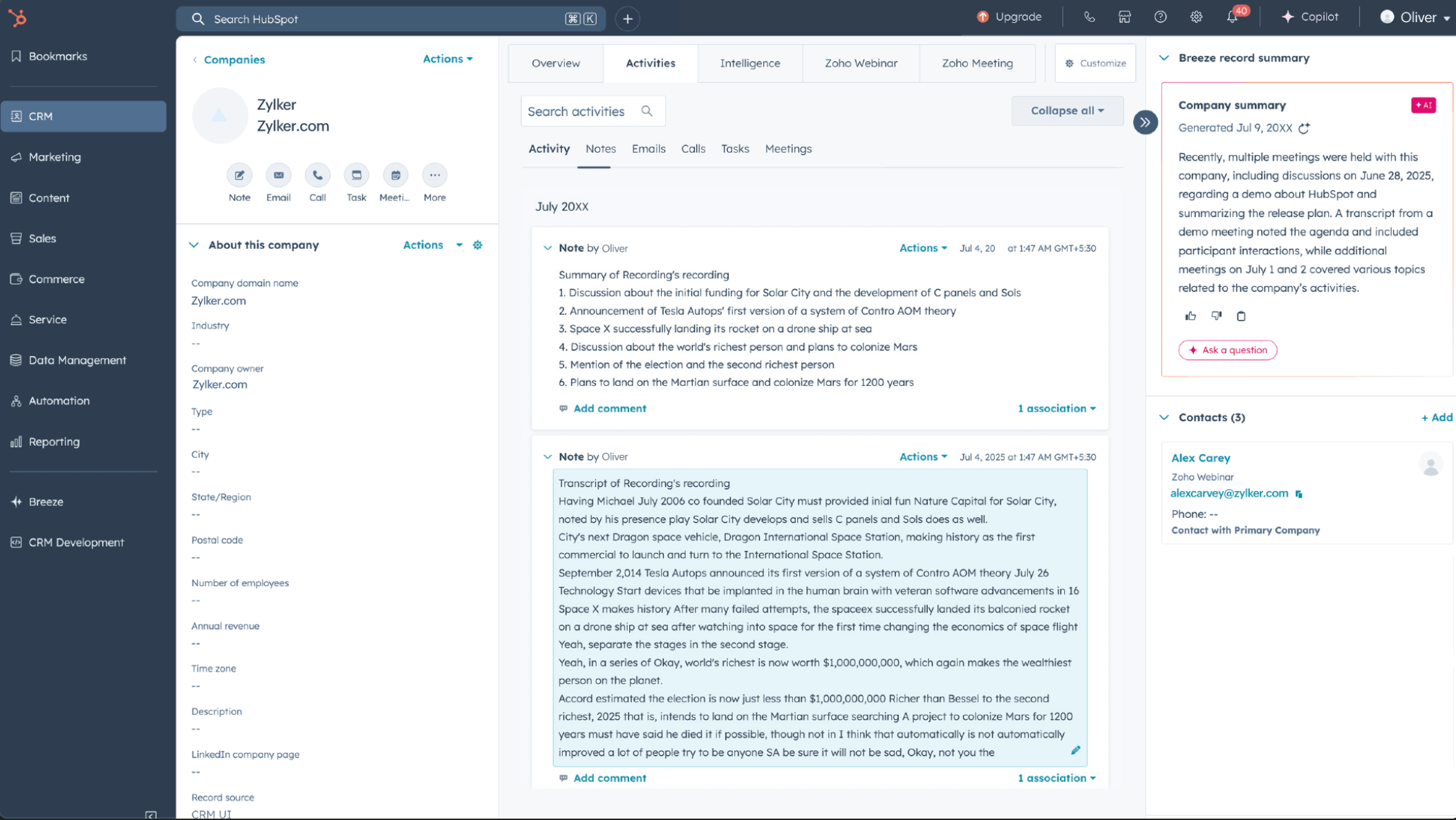Image resolution: width=1456 pixels, height=820 pixels.
Task: Click the Ask a question button
Action: pos(1227,350)
